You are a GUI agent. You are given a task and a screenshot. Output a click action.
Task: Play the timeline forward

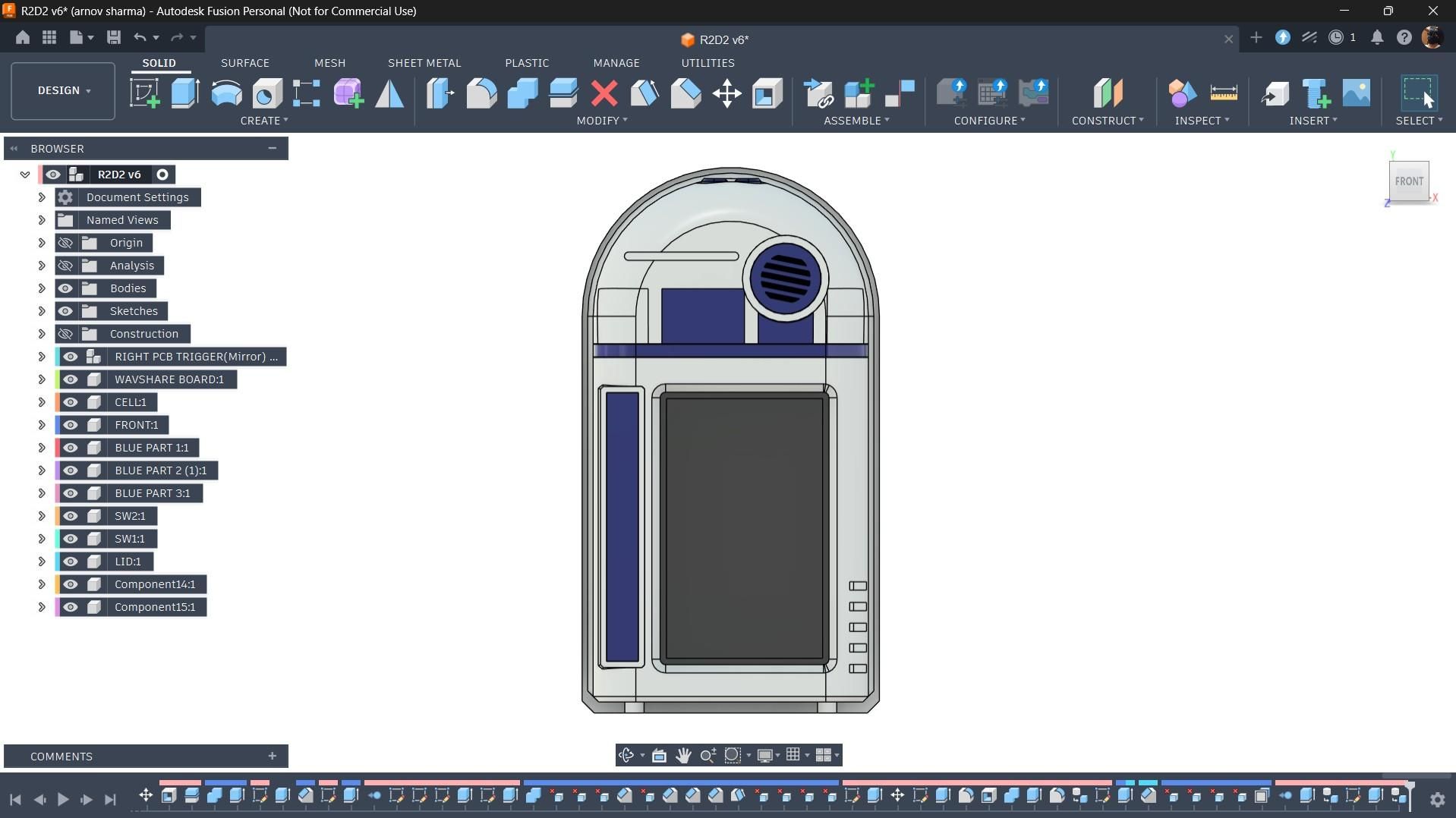click(63, 799)
